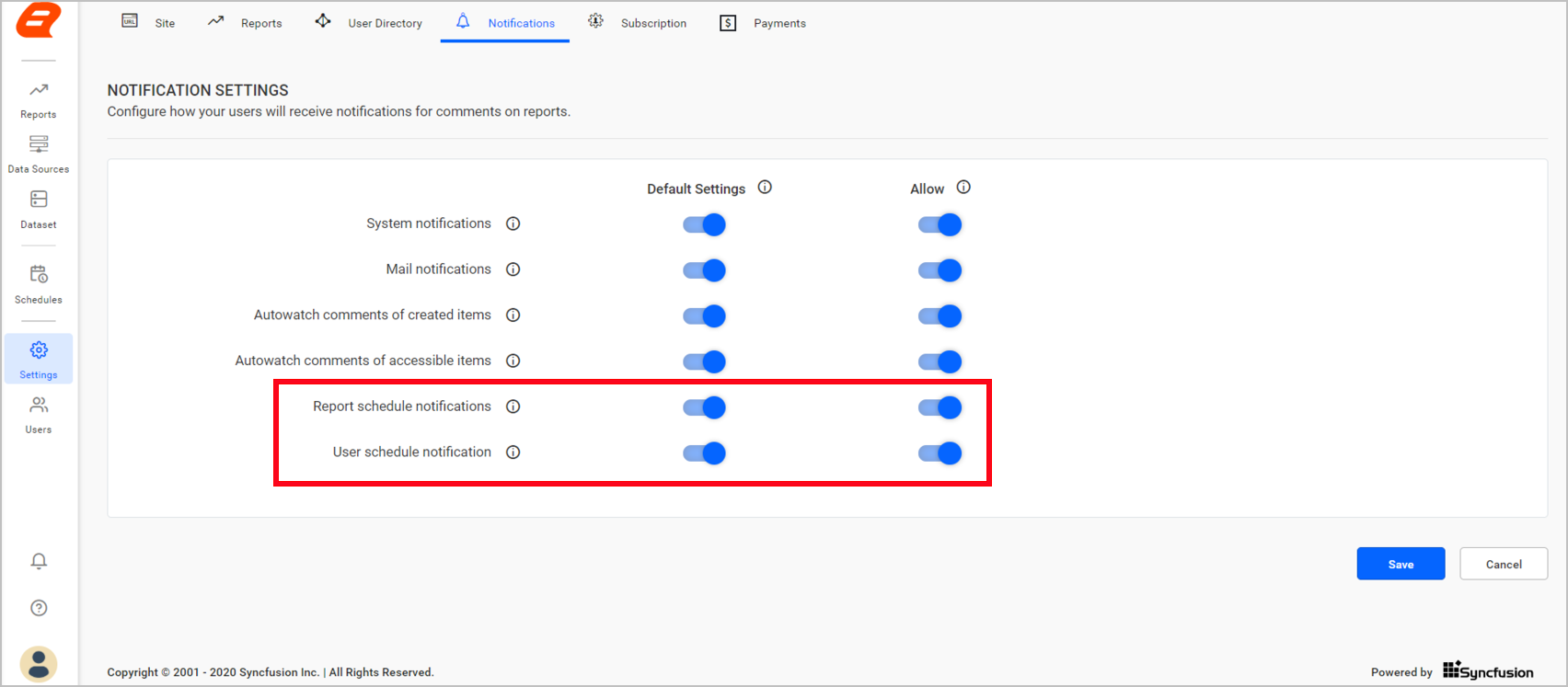Image resolution: width=1568 pixels, height=687 pixels.
Task: Show info for Autowatch comments of created items
Action: click(513, 315)
